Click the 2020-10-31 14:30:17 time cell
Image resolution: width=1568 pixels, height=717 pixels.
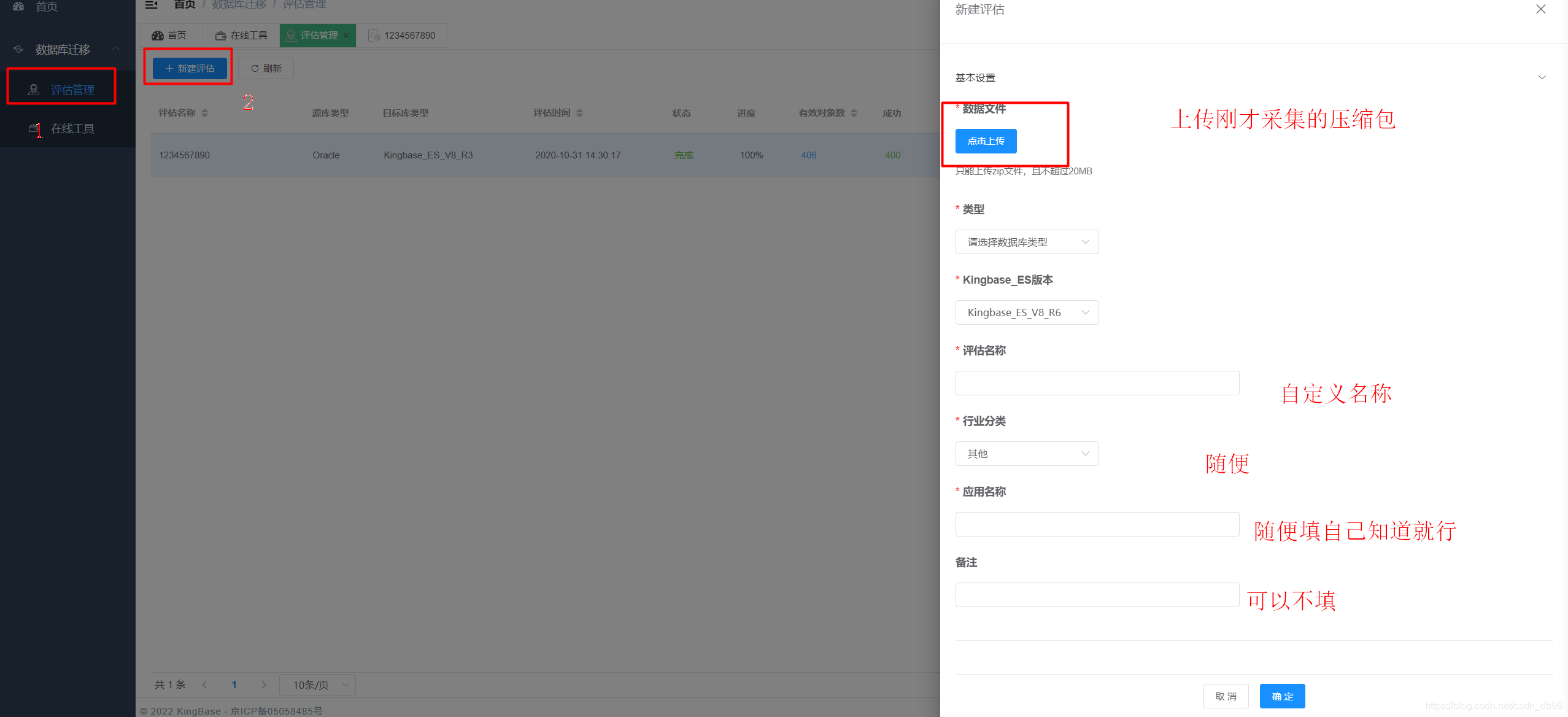[x=577, y=155]
